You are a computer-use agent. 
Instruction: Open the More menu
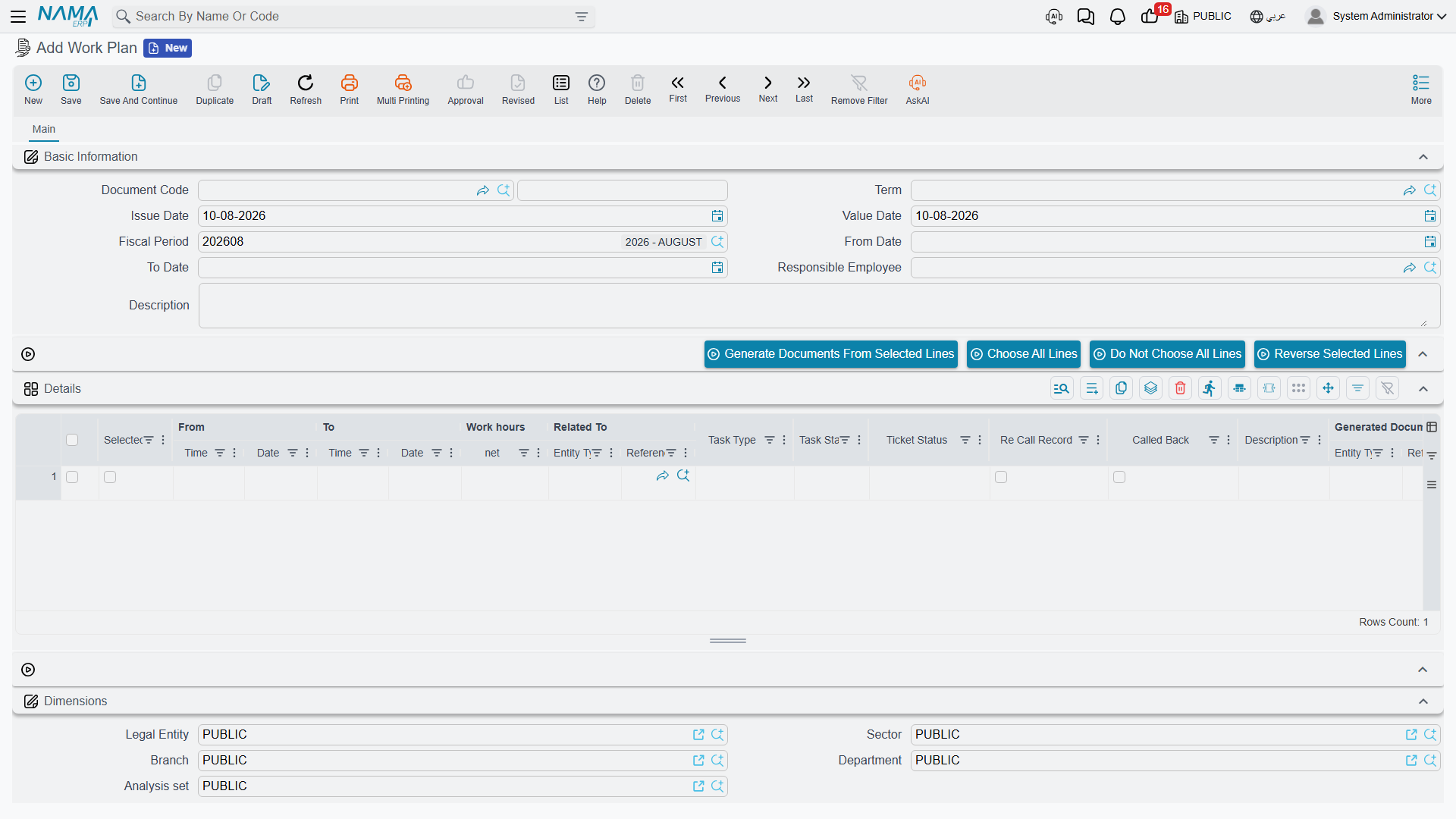click(x=1421, y=89)
